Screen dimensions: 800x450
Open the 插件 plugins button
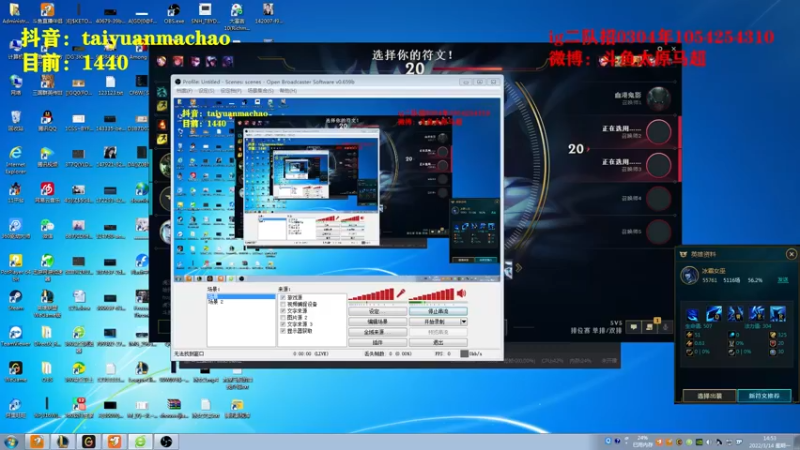coord(378,342)
